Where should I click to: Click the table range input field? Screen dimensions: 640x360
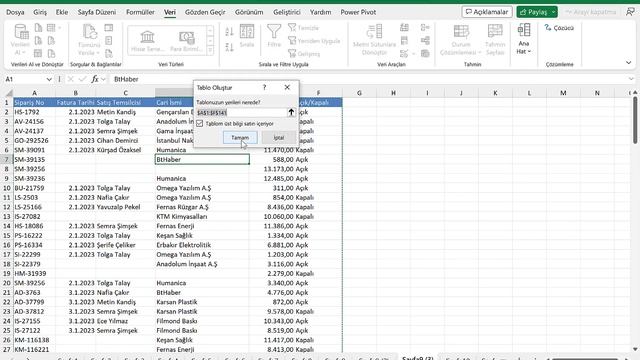pyautogui.click(x=241, y=112)
